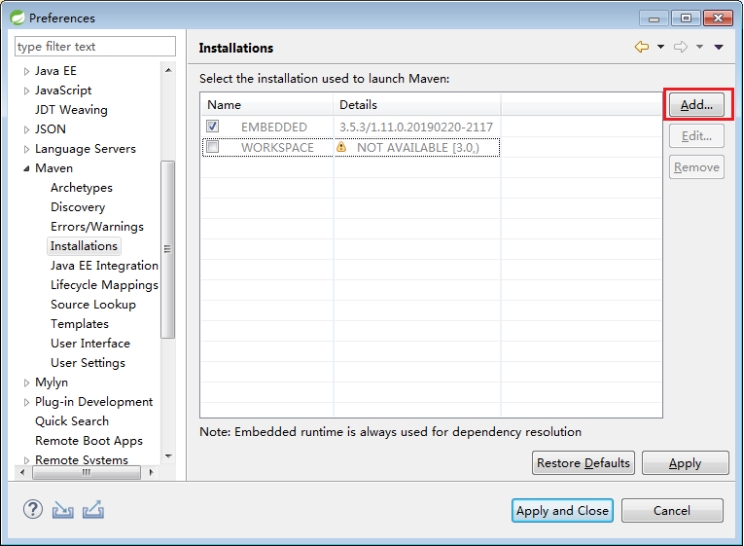The width and height of the screenshot is (744, 546).
Task: Select Quick Search preference page
Action: [x=72, y=421]
